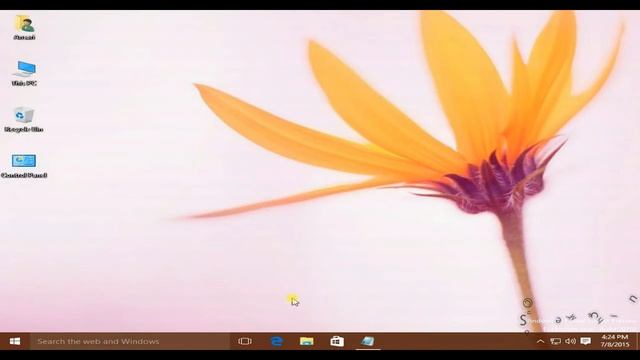Expand the hidden system tray icons
The height and width of the screenshot is (360, 640).
click(x=540, y=341)
